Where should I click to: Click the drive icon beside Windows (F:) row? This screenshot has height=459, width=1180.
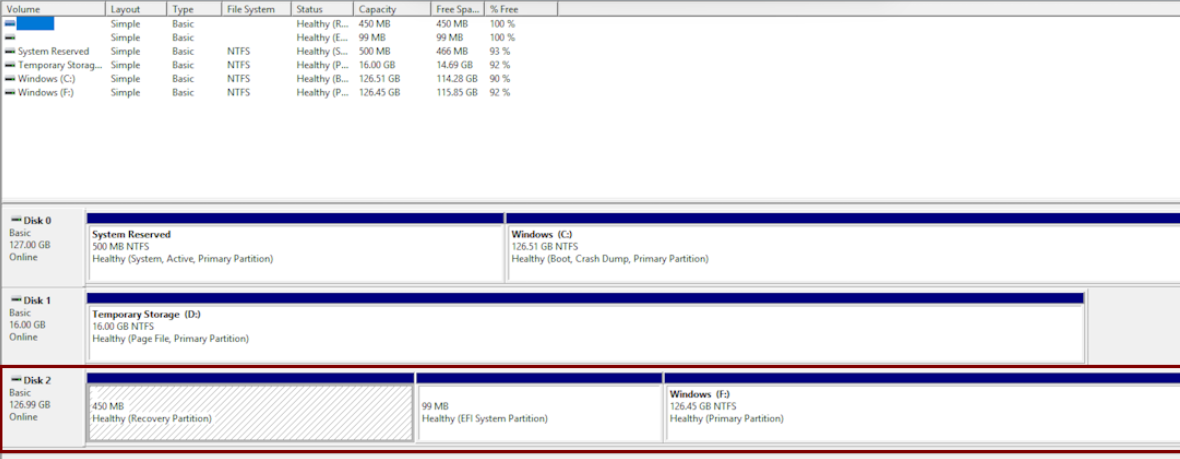point(10,92)
